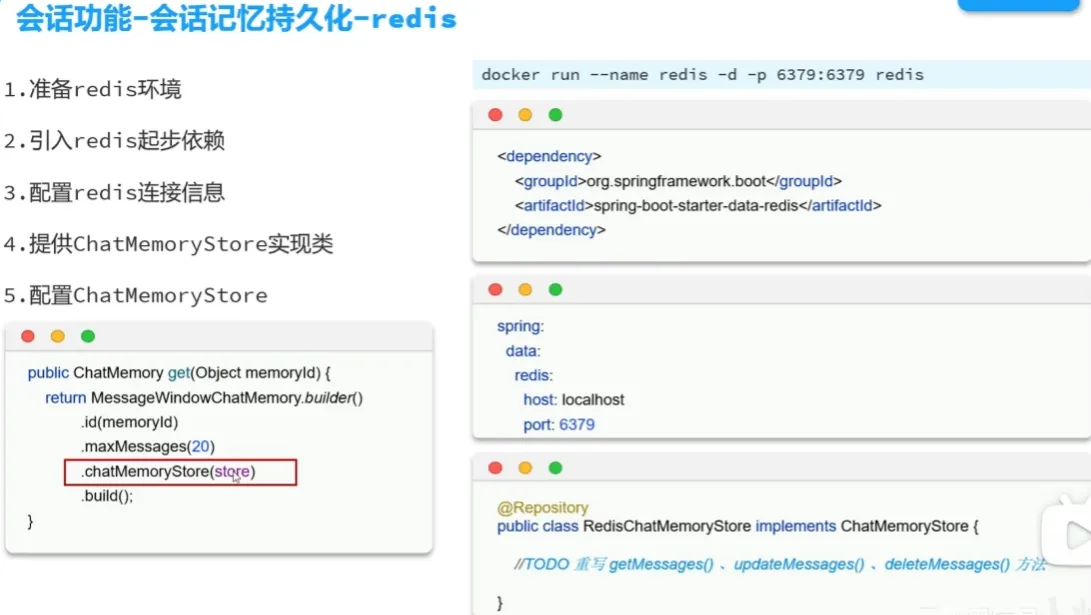Click the red dot on the dependency XML window
1091x615 pixels.
click(495, 115)
